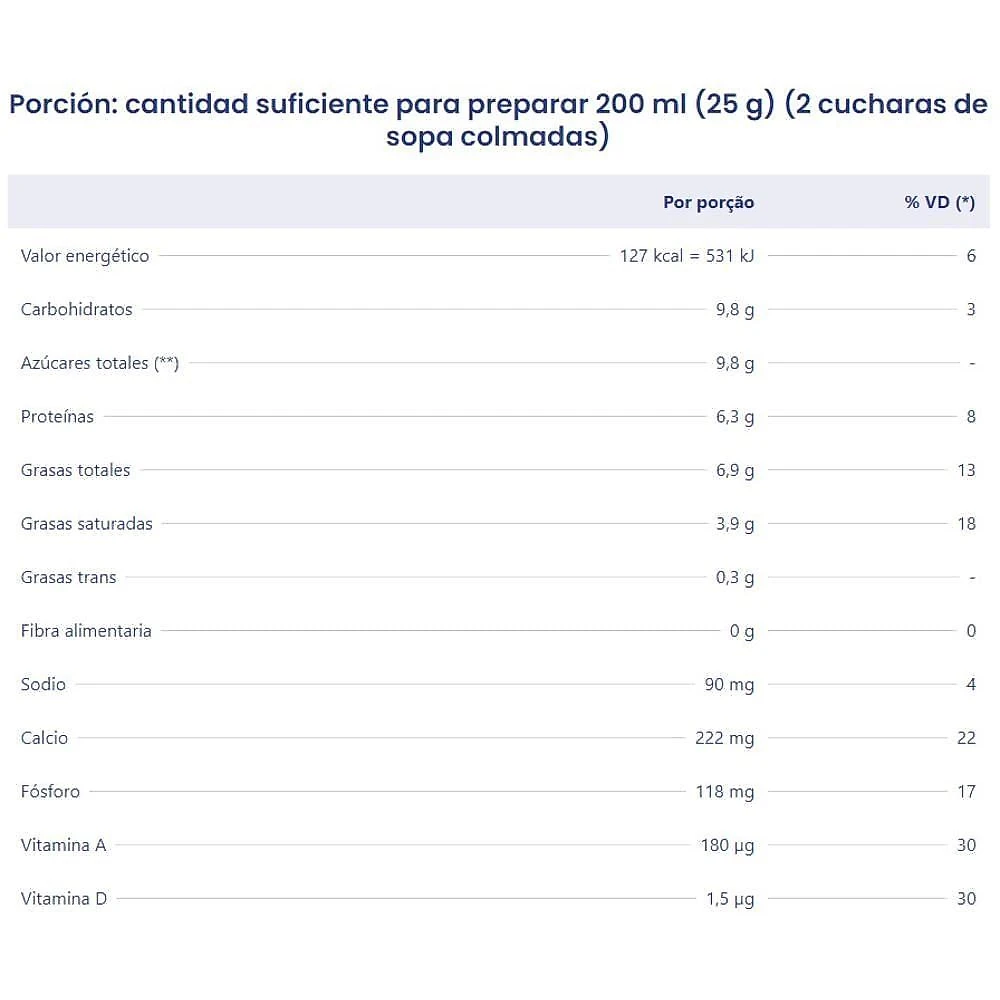Screen dimensions: 1000x1000
Task: Click the Sodio 90 mg value
Action: [729, 684]
